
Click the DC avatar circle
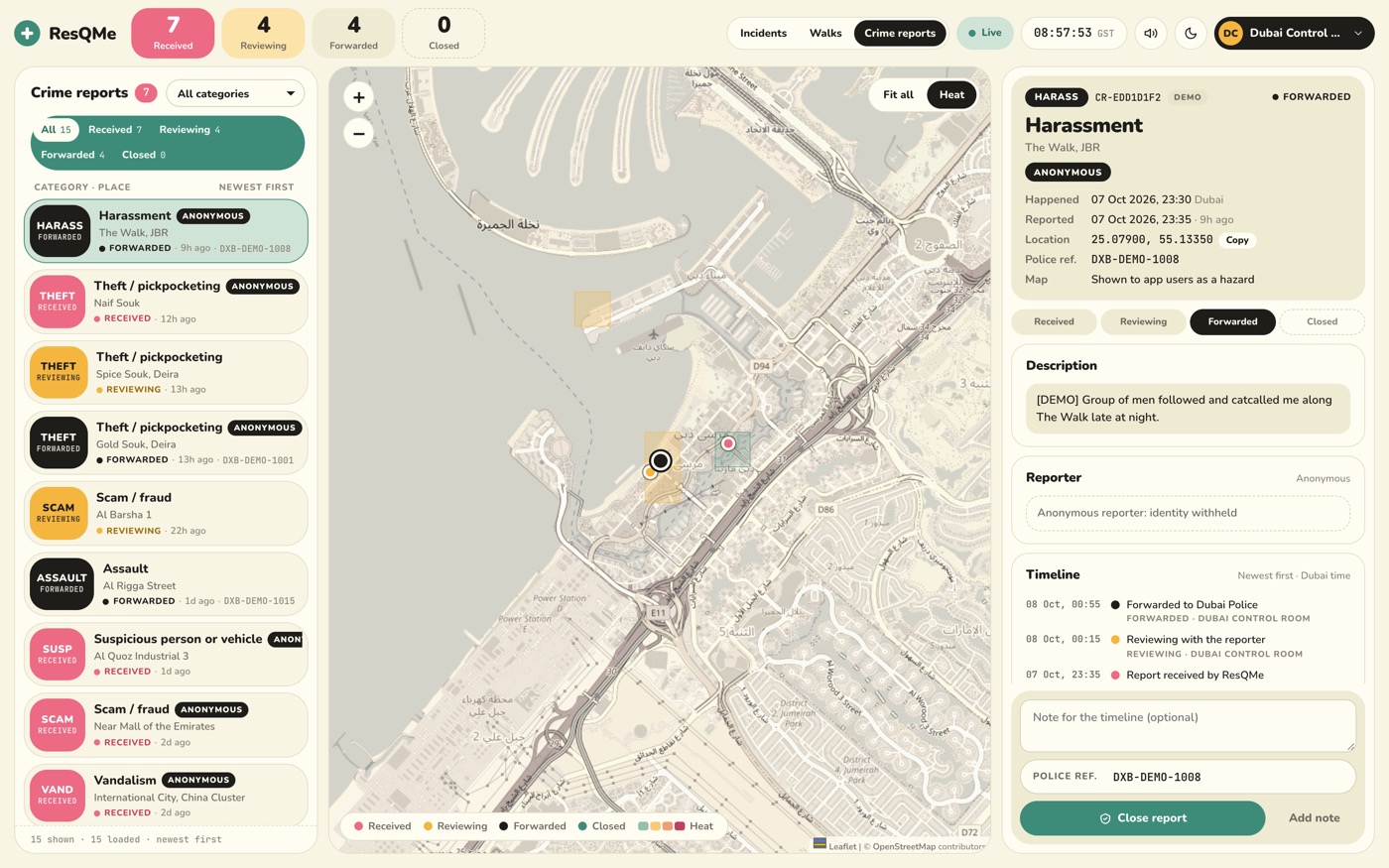coord(1230,33)
